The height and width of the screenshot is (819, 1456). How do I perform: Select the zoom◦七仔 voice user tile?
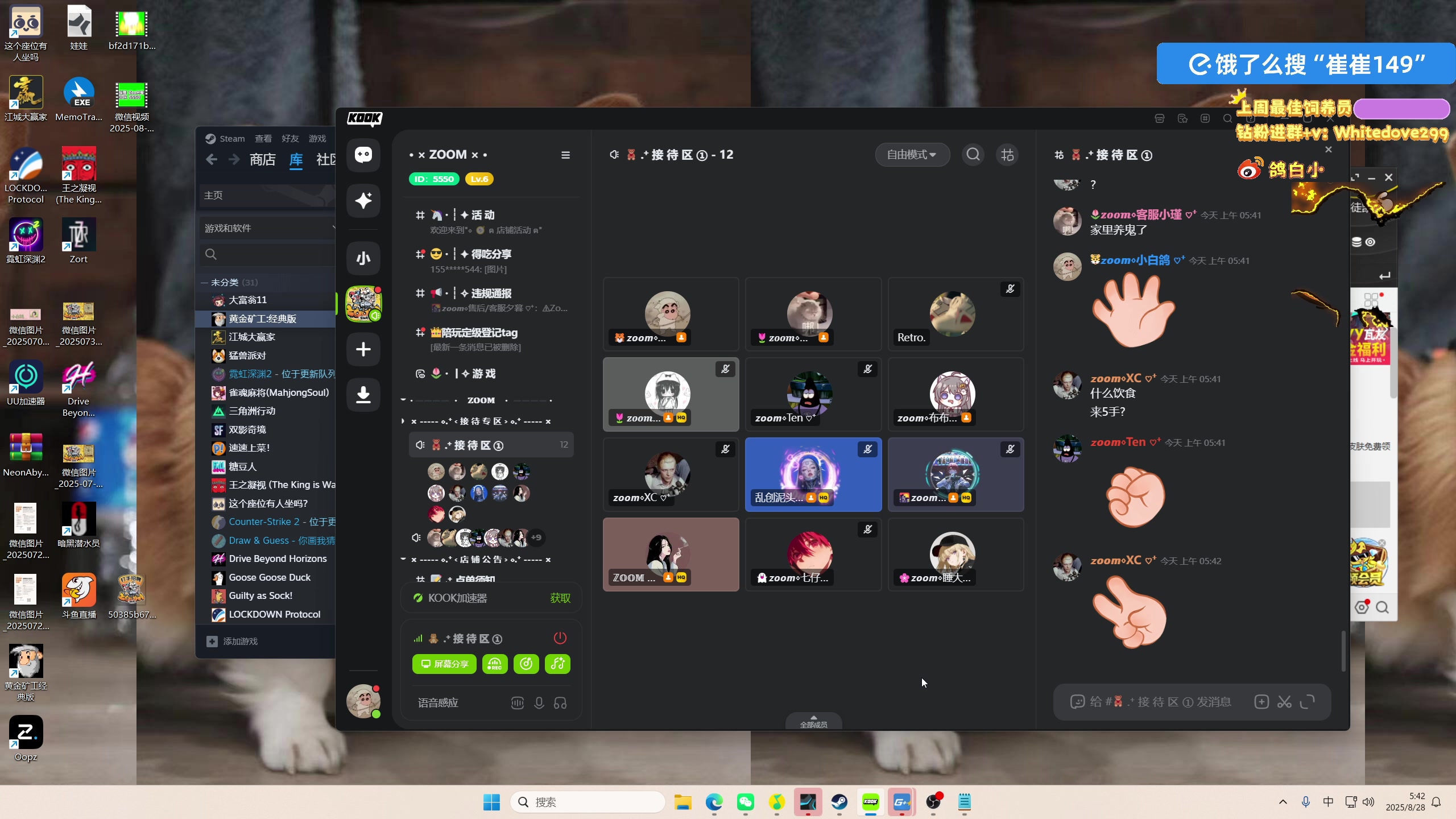pyautogui.click(x=813, y=555)
